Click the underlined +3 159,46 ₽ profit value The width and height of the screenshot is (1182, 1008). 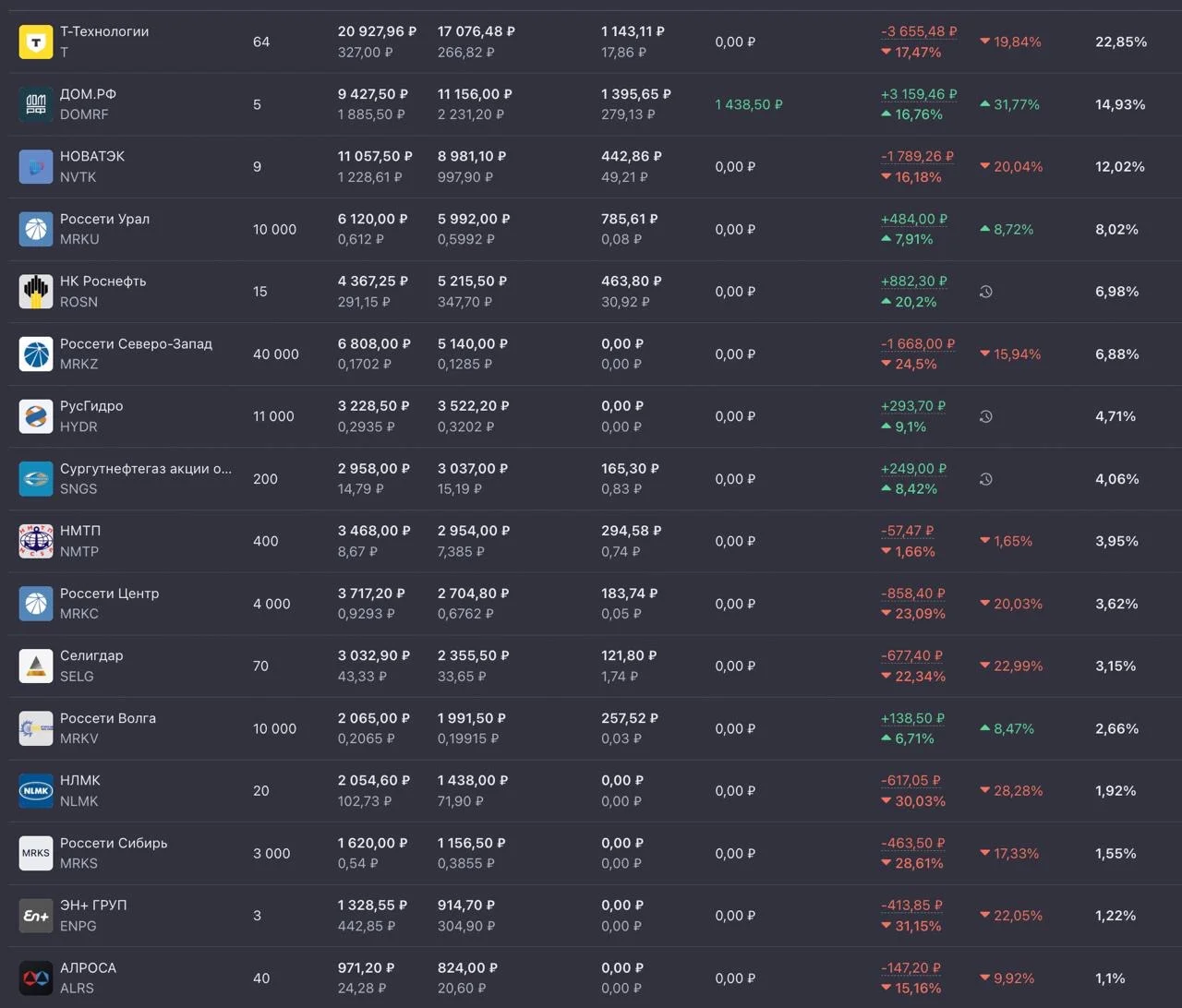[919, 94]
